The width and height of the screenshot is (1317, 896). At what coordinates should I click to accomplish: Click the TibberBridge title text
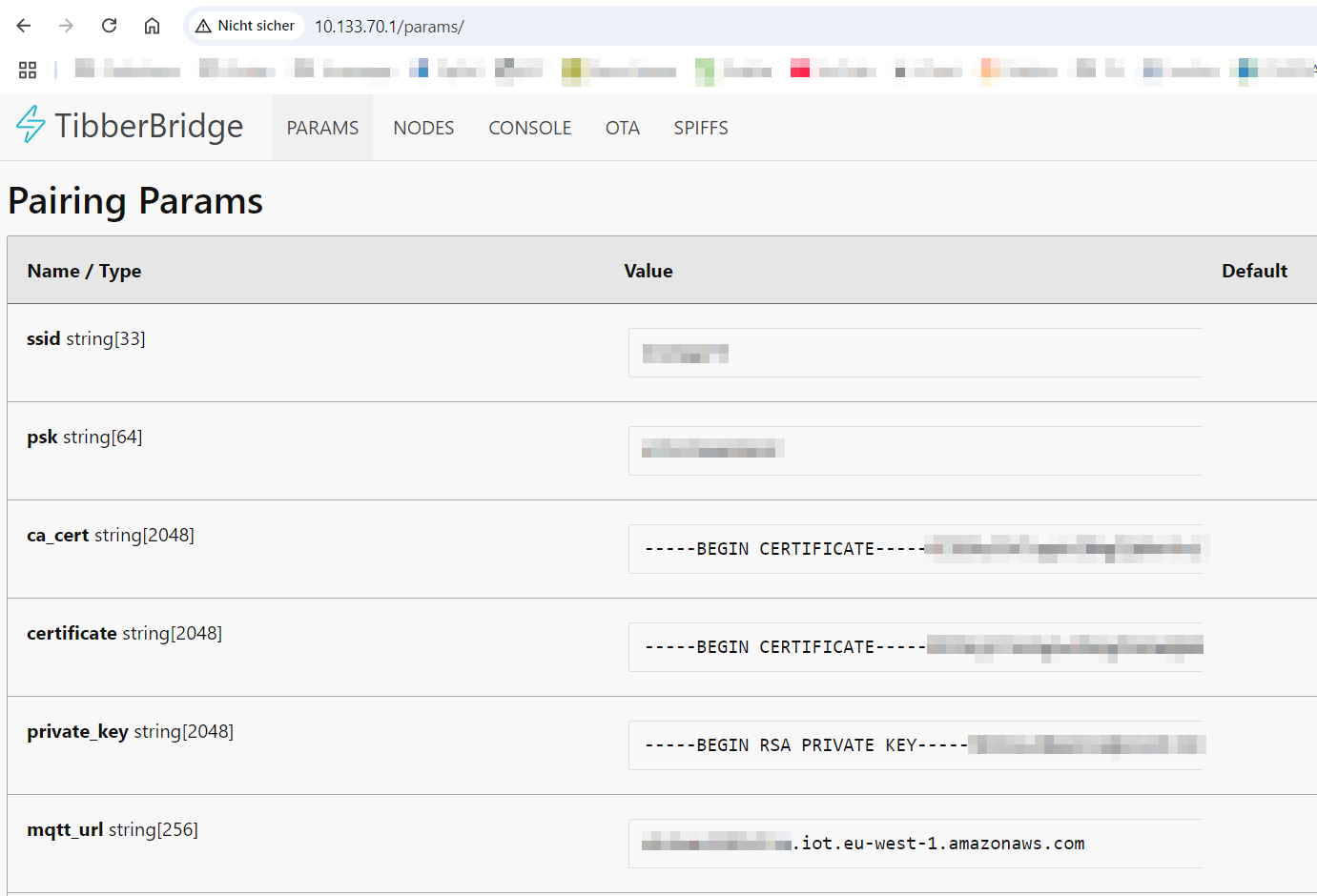click(x=149, y=126)
